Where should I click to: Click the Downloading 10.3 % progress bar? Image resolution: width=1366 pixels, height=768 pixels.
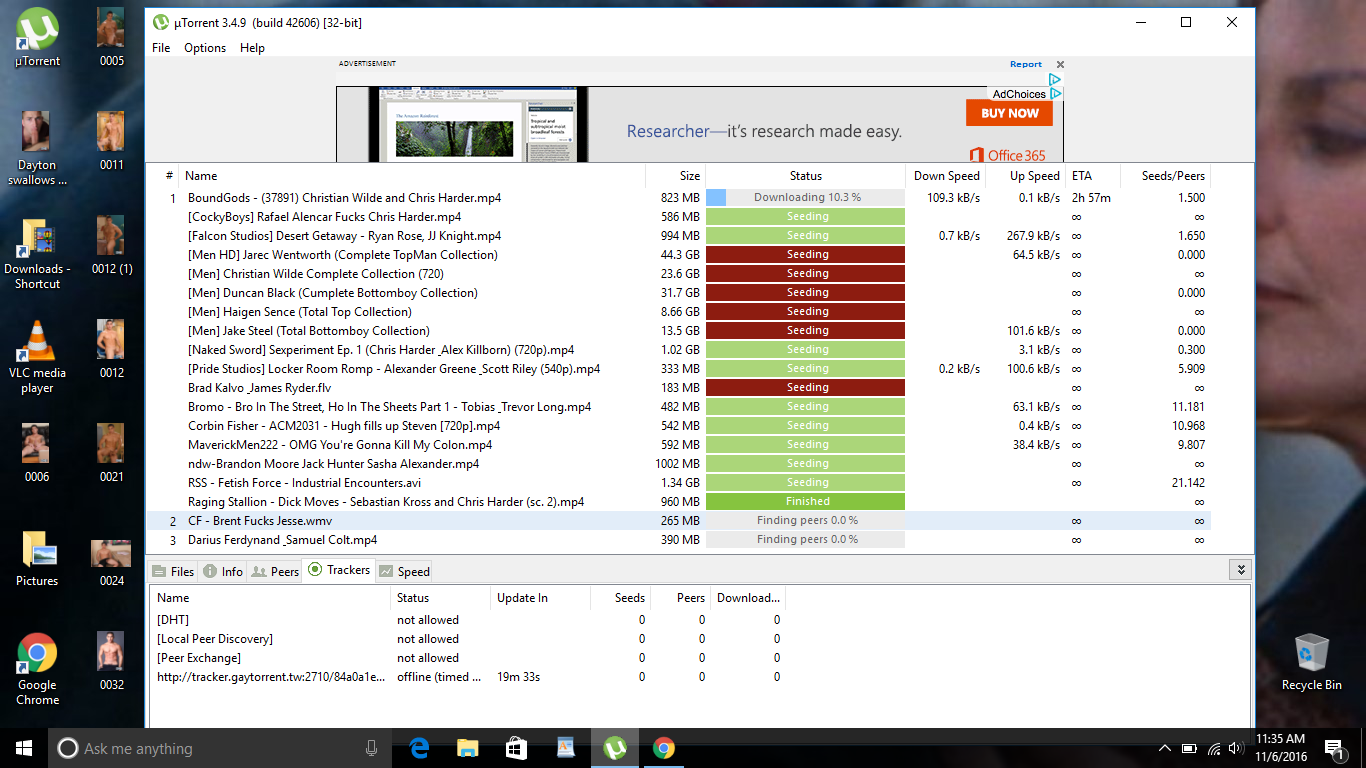tap(806, 198)
